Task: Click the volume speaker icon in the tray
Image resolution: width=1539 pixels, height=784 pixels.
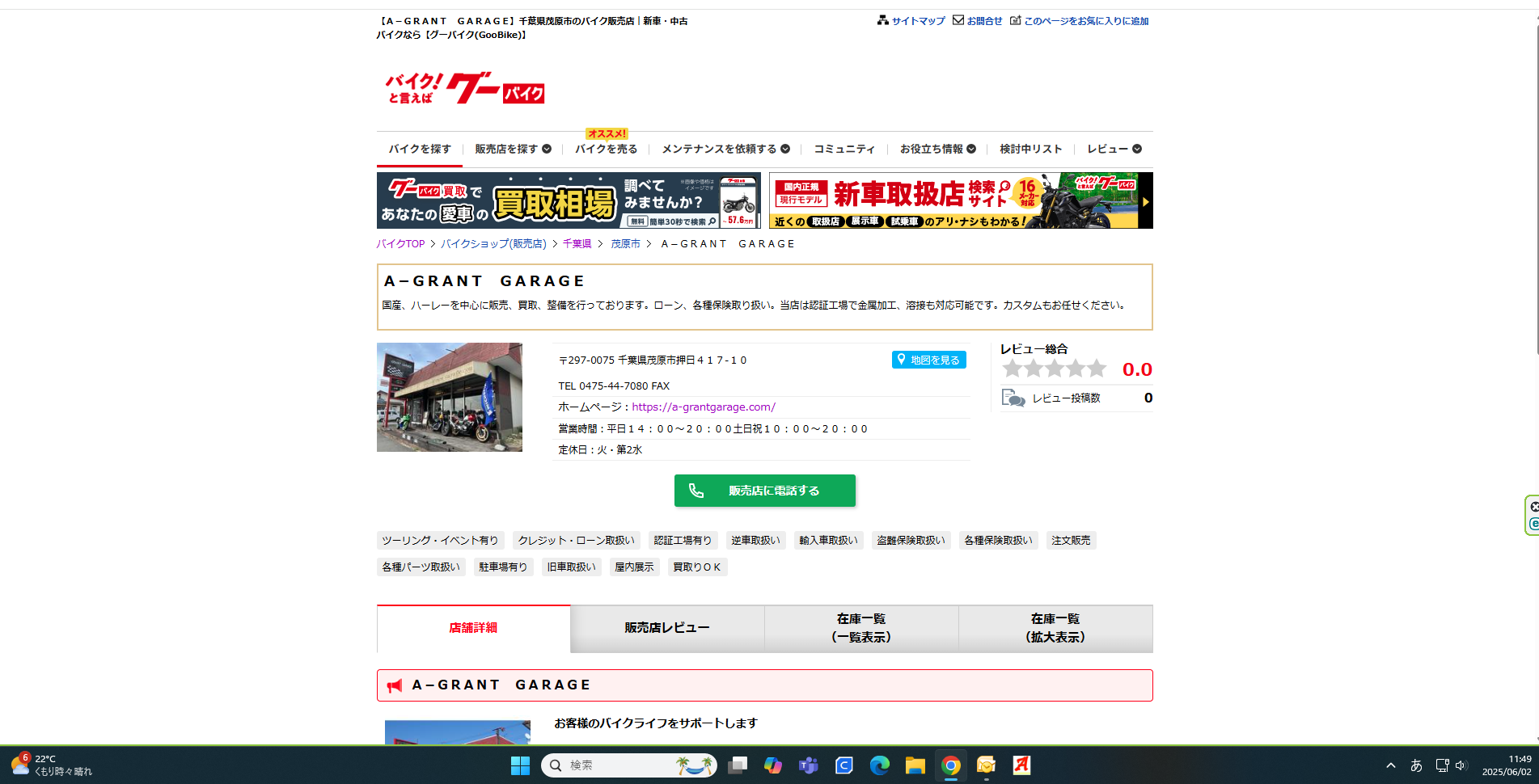Action: [x=1461, y=765]
